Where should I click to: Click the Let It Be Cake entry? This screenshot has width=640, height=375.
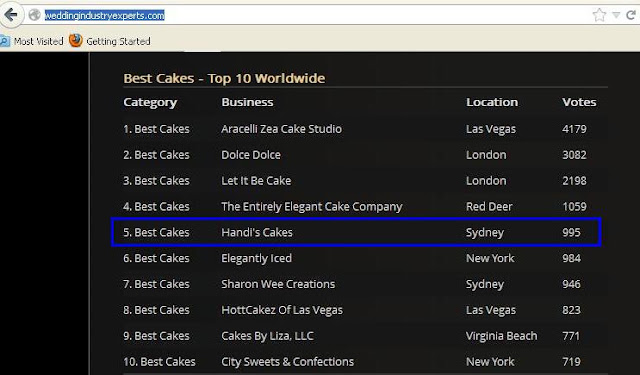[256, 181]
